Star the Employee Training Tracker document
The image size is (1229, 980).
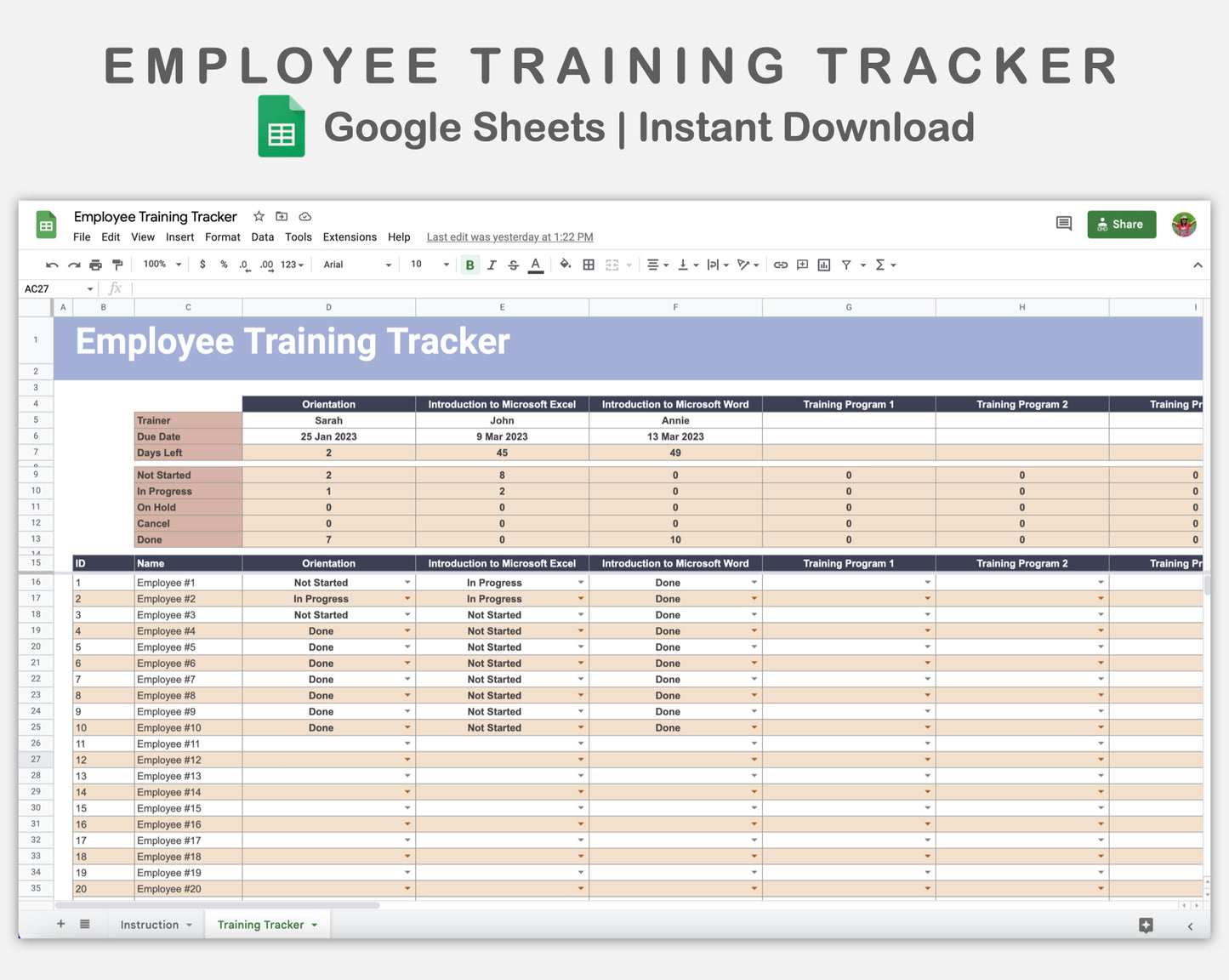click(x=259, y=217)
